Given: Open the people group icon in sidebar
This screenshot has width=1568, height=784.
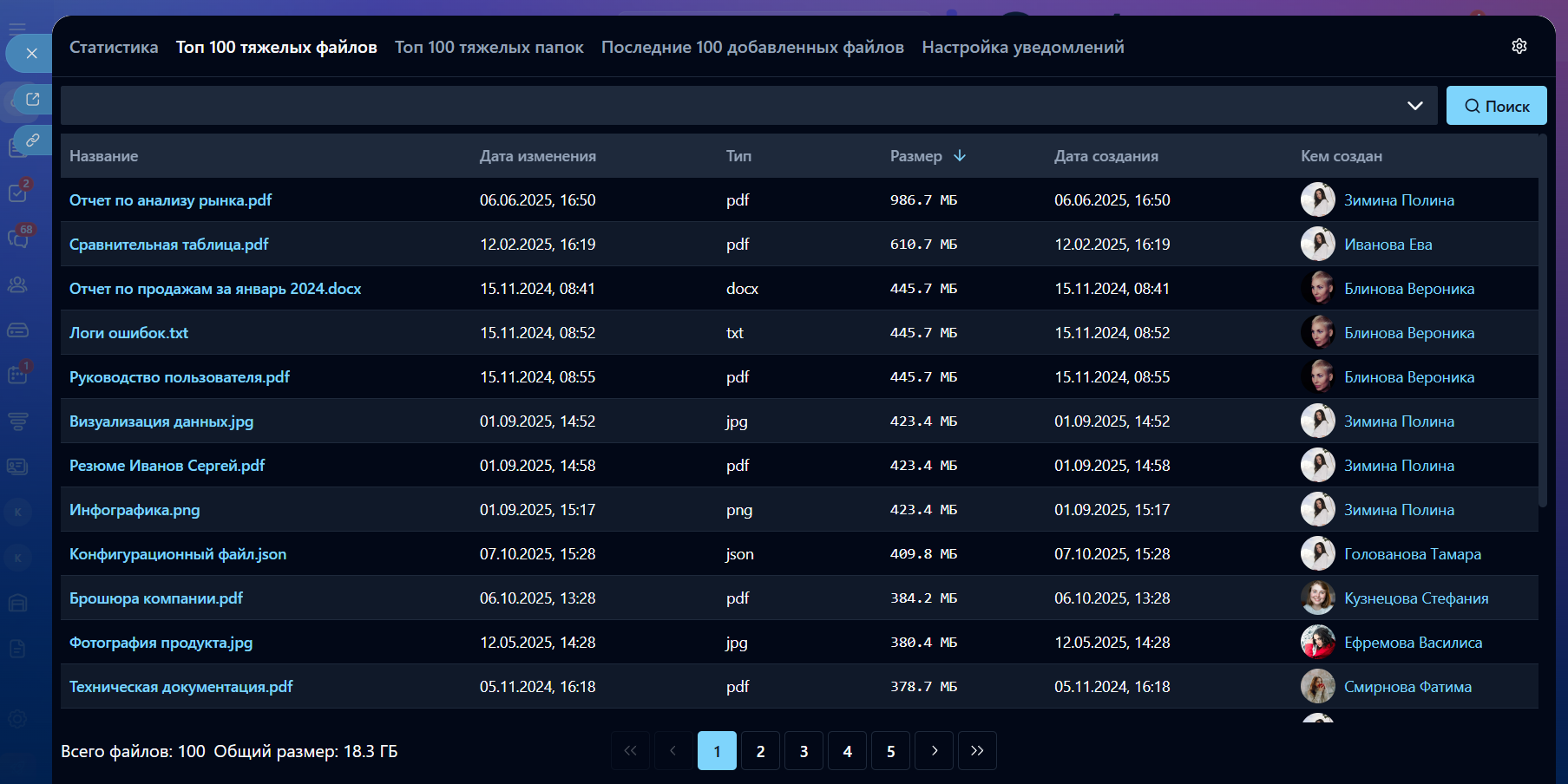Looking at the screenshot, I should click(x=18, y=284).
